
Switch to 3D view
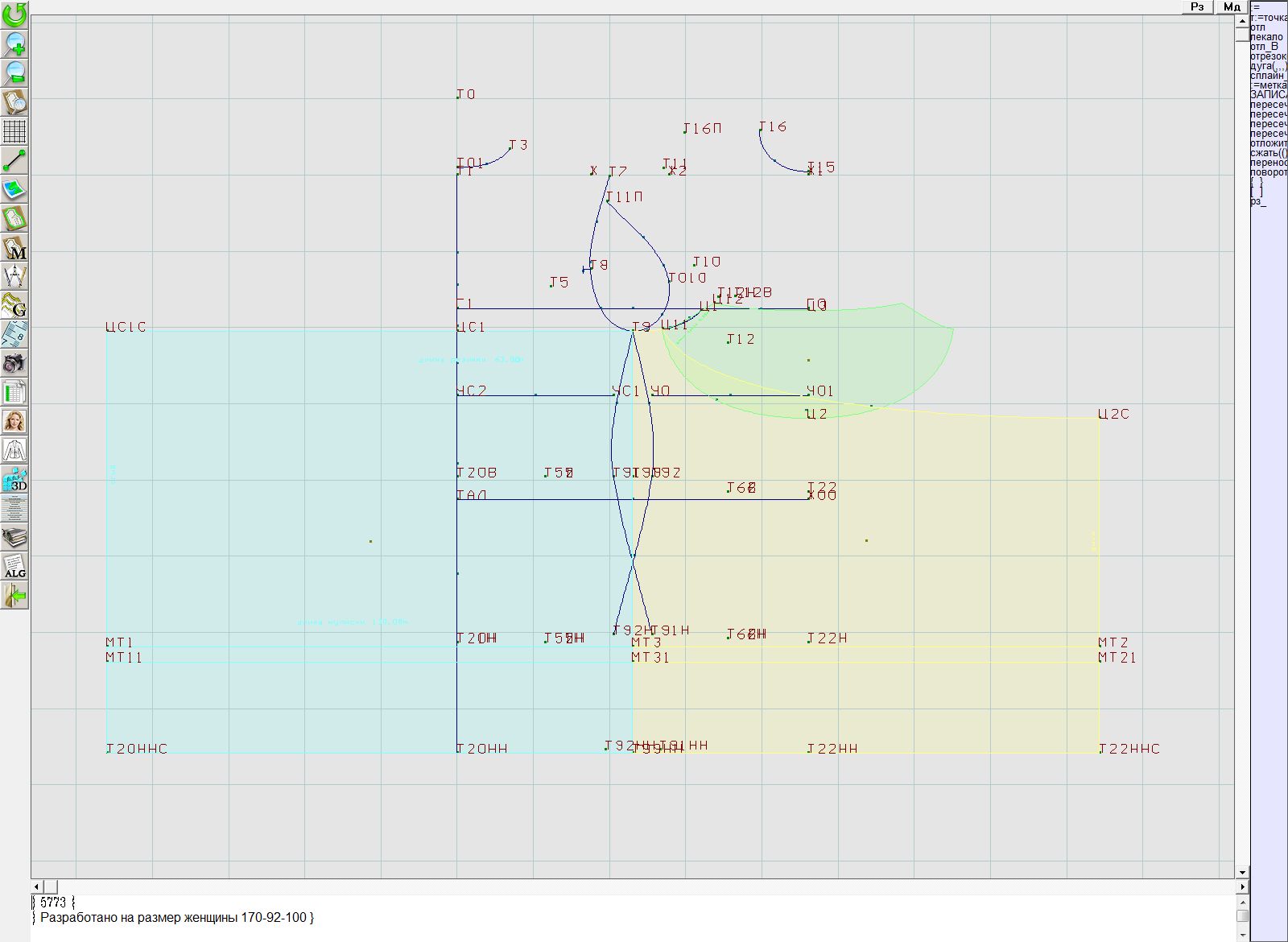click(x=14, y=479)
